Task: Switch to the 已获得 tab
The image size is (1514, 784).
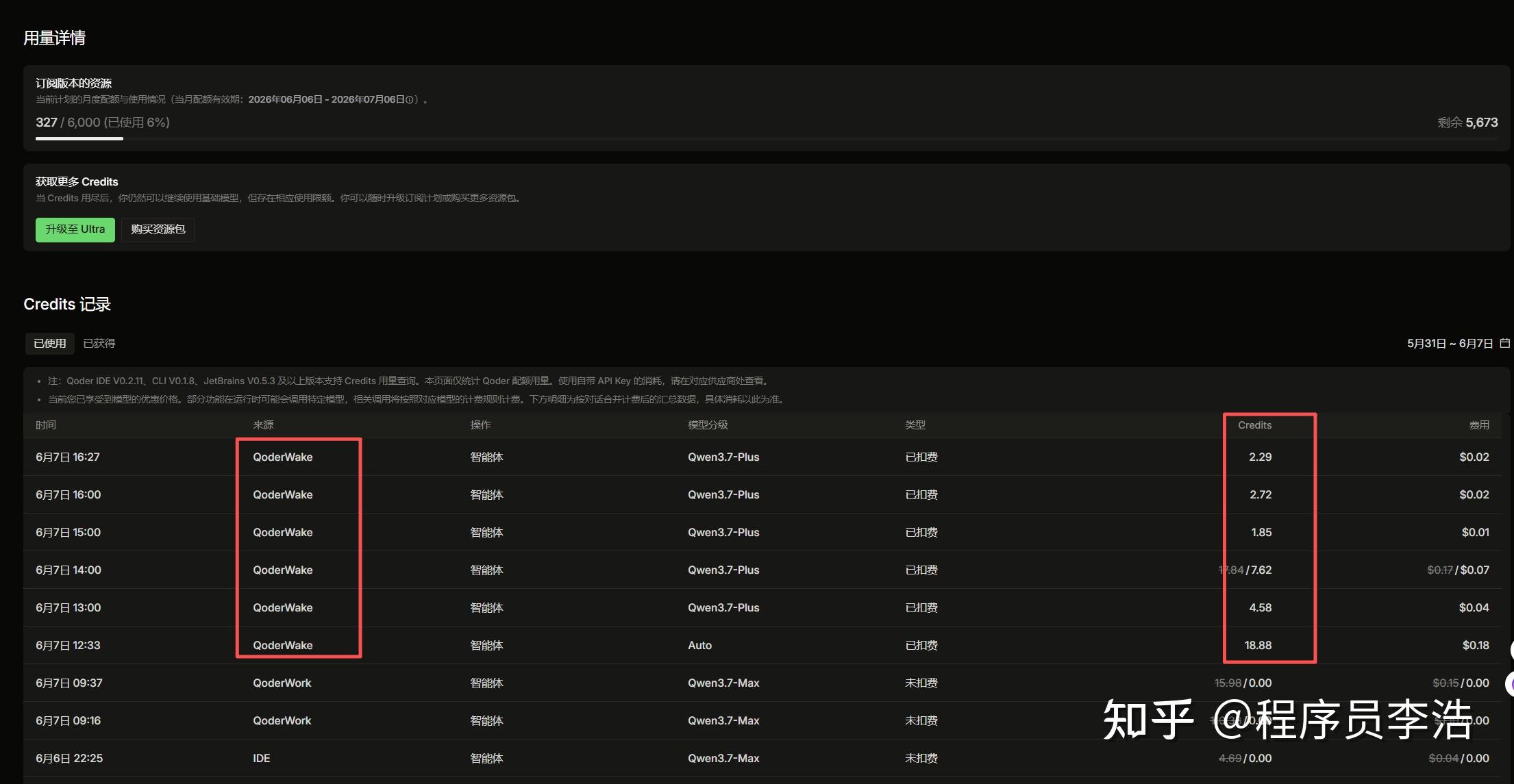Action: pyautogui.click(x=99, y=343)
